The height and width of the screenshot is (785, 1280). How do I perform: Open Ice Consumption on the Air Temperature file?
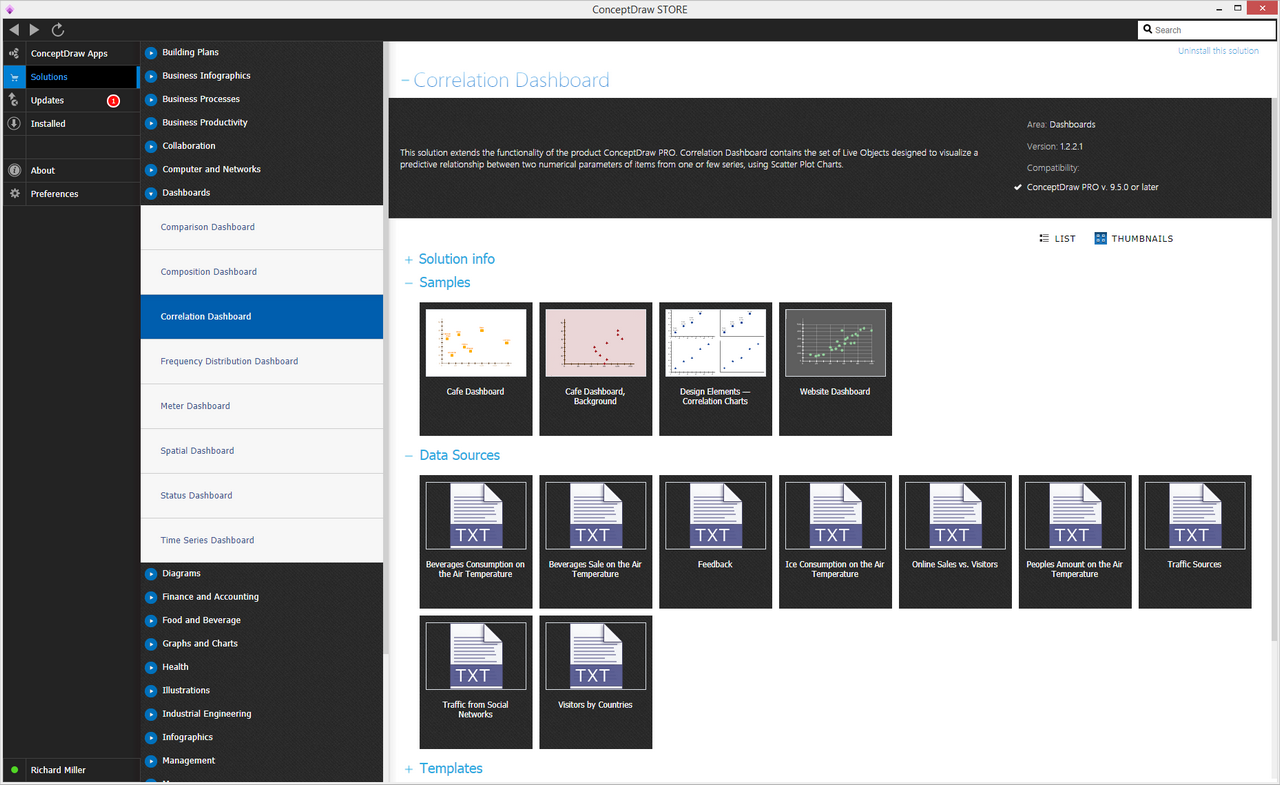(835, 542)
